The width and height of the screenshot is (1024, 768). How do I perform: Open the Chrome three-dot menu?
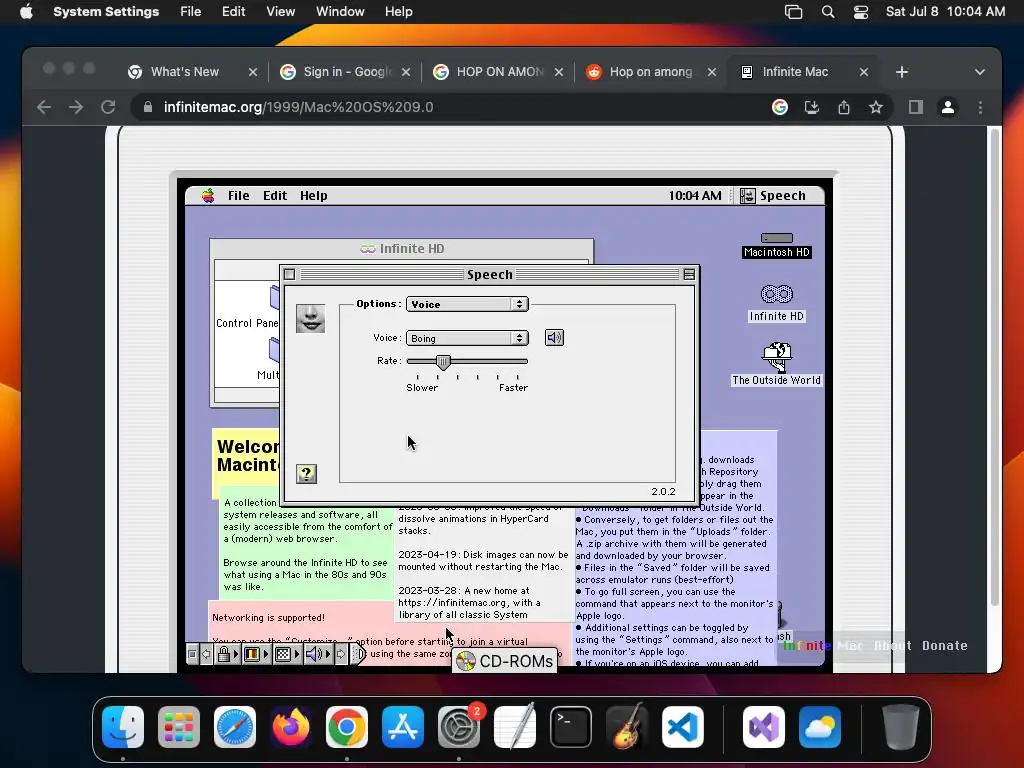(x=980, y=107)
